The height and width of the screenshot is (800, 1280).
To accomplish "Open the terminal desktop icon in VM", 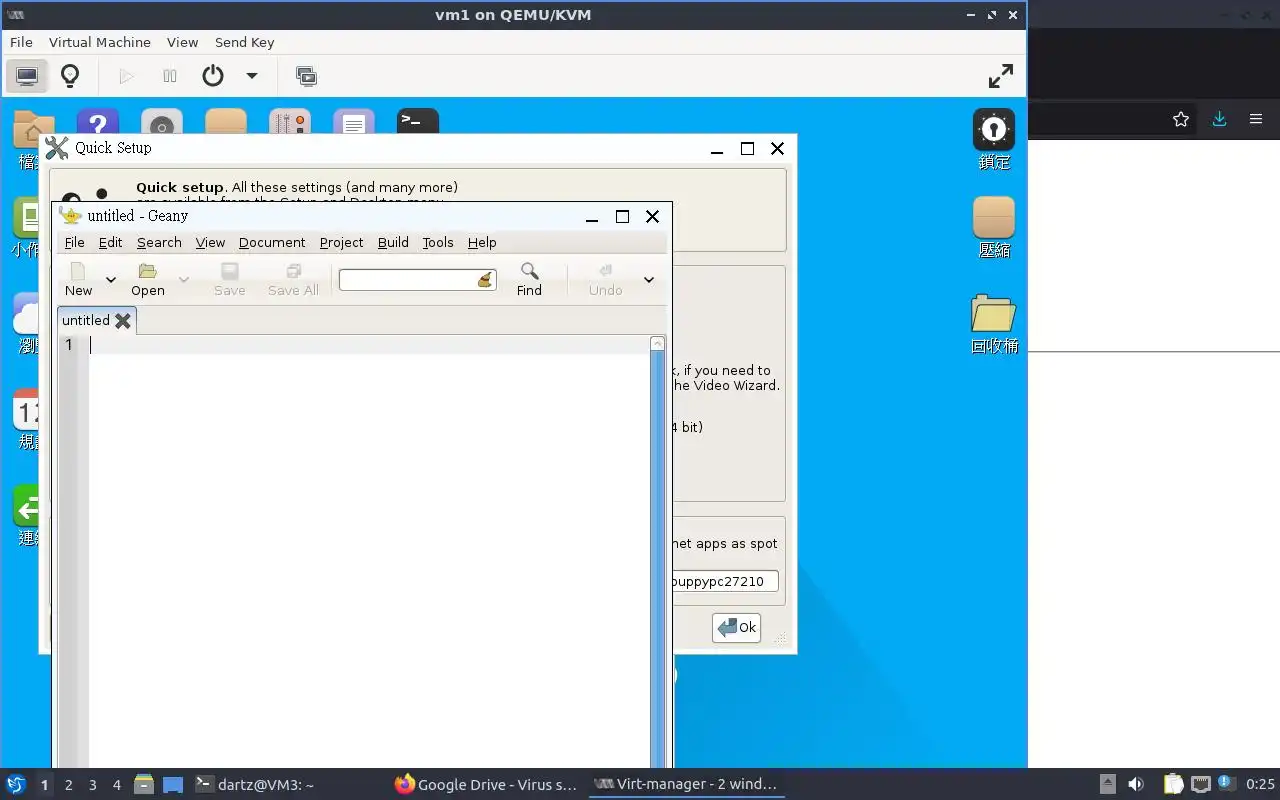I will click(x=418, y=122).
